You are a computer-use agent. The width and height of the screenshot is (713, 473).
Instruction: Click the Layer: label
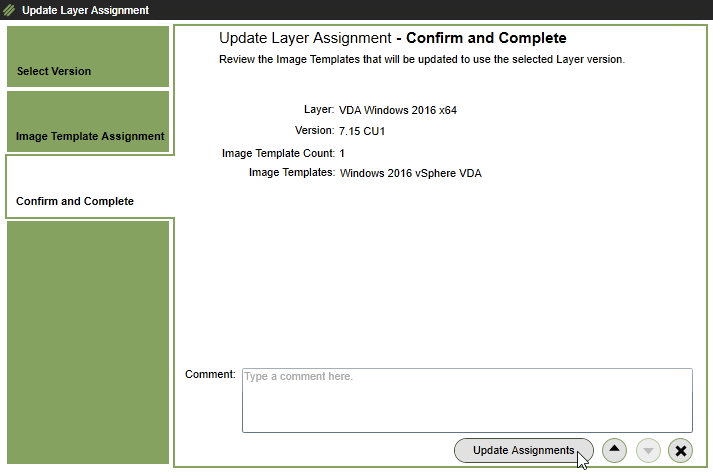tap(319, 110)
